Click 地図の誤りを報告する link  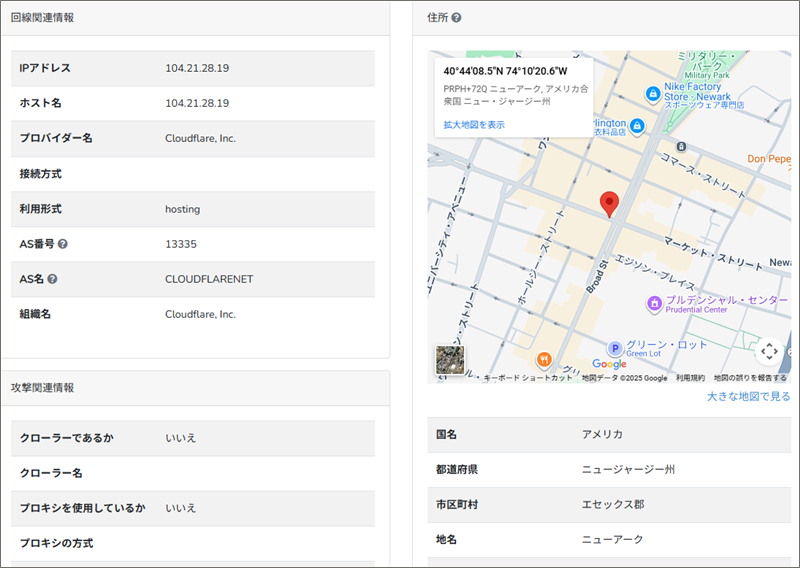[x=750, y=378]
